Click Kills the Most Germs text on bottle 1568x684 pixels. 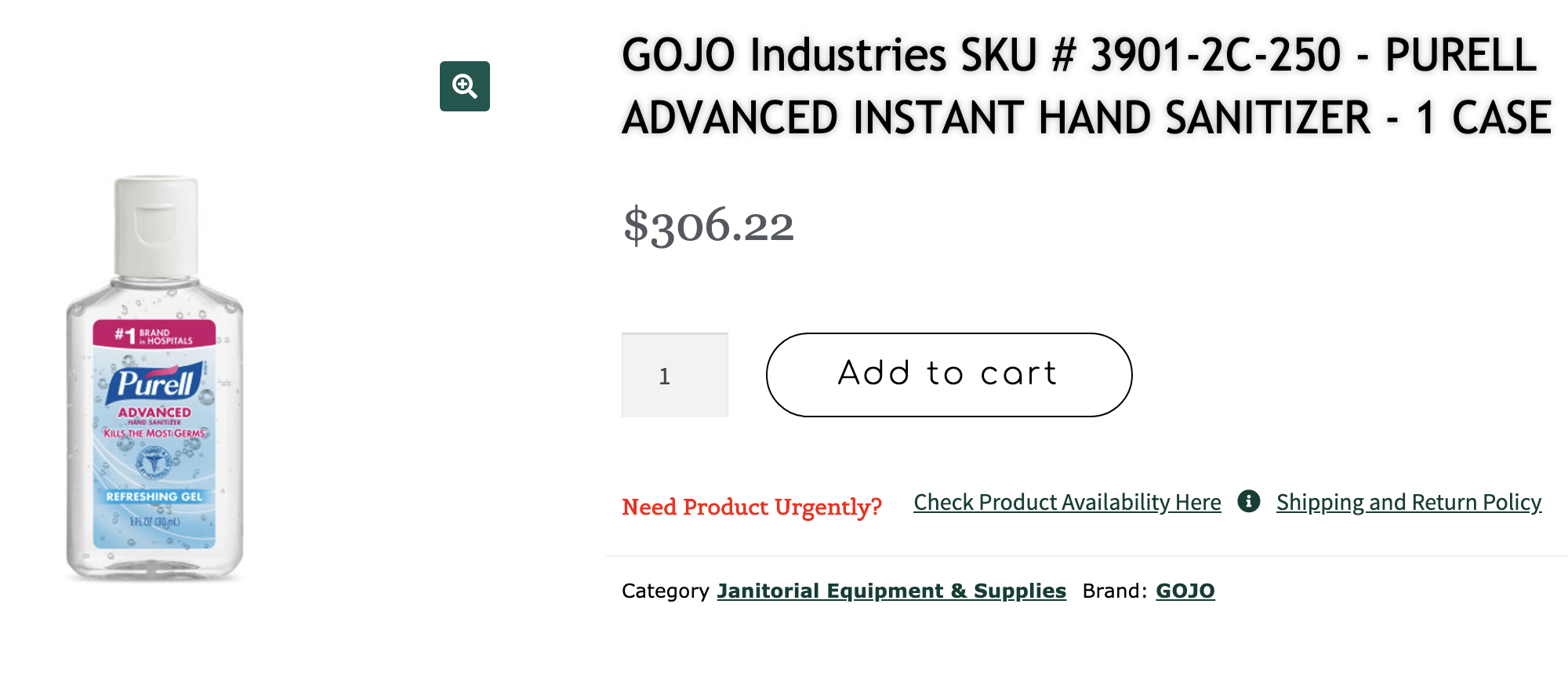click(154, 433)
